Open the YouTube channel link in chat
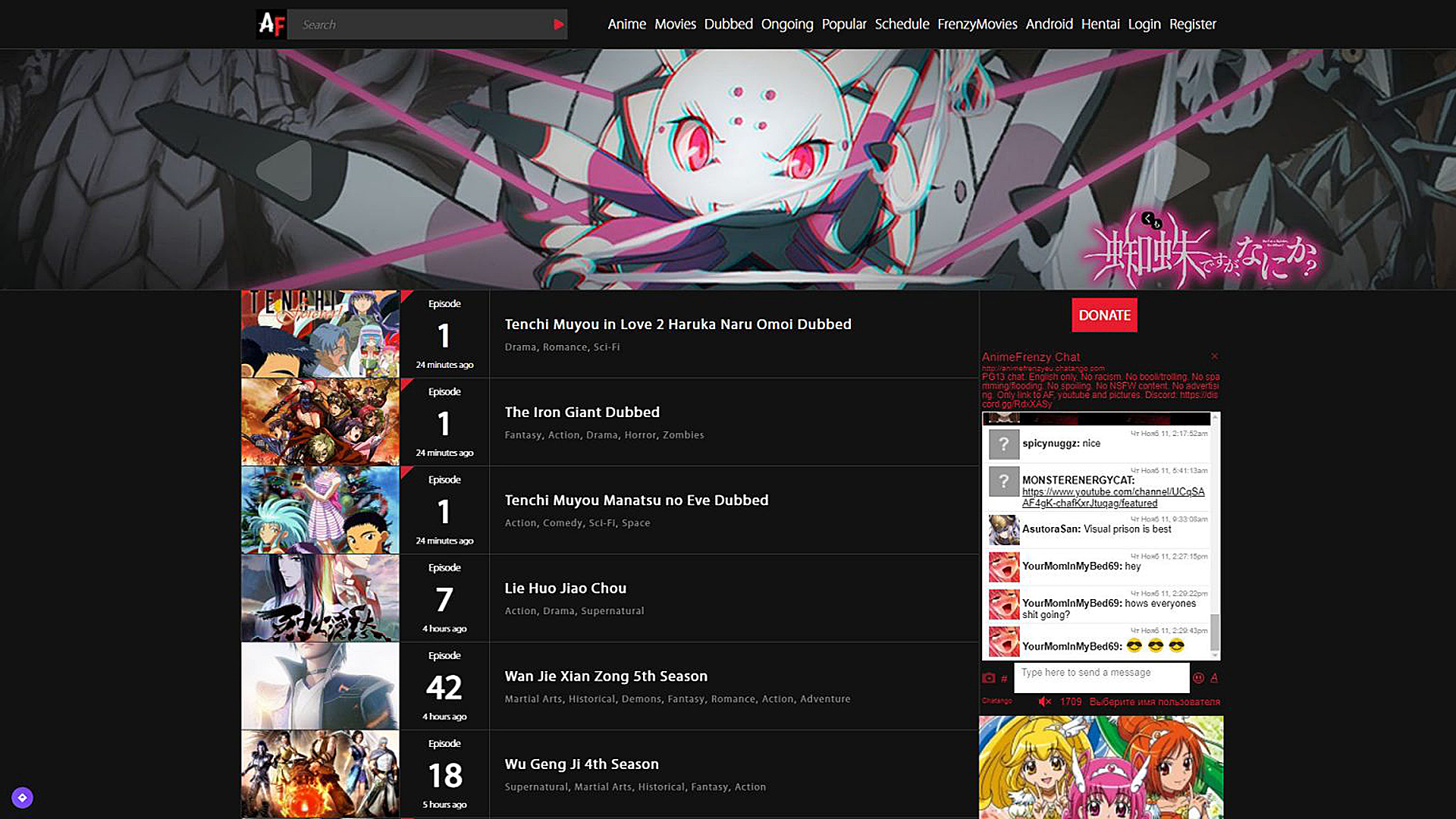 pos(1112,497)
